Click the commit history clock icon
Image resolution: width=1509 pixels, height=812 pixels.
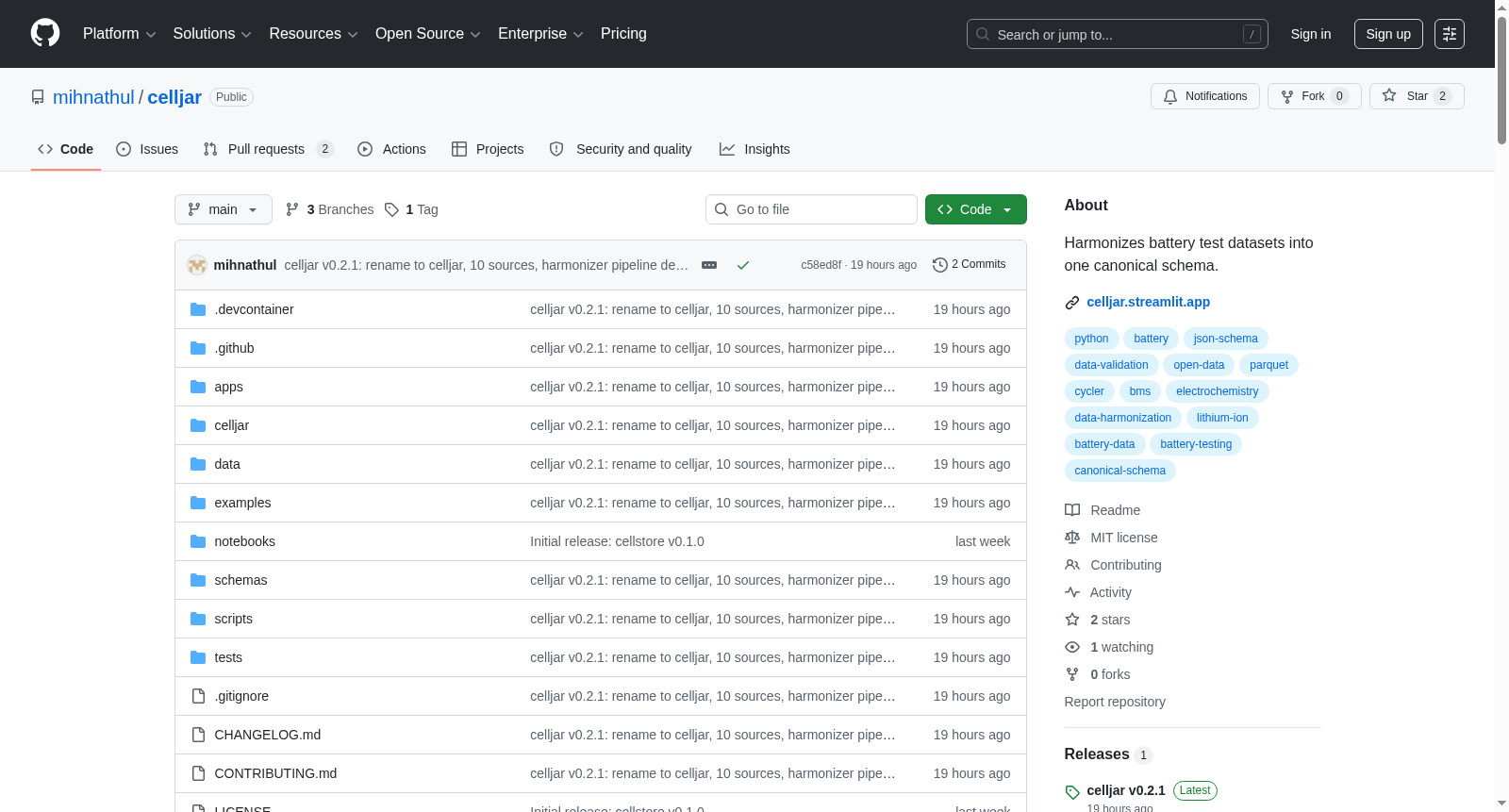pyautogui.click(x=939, y=265)
